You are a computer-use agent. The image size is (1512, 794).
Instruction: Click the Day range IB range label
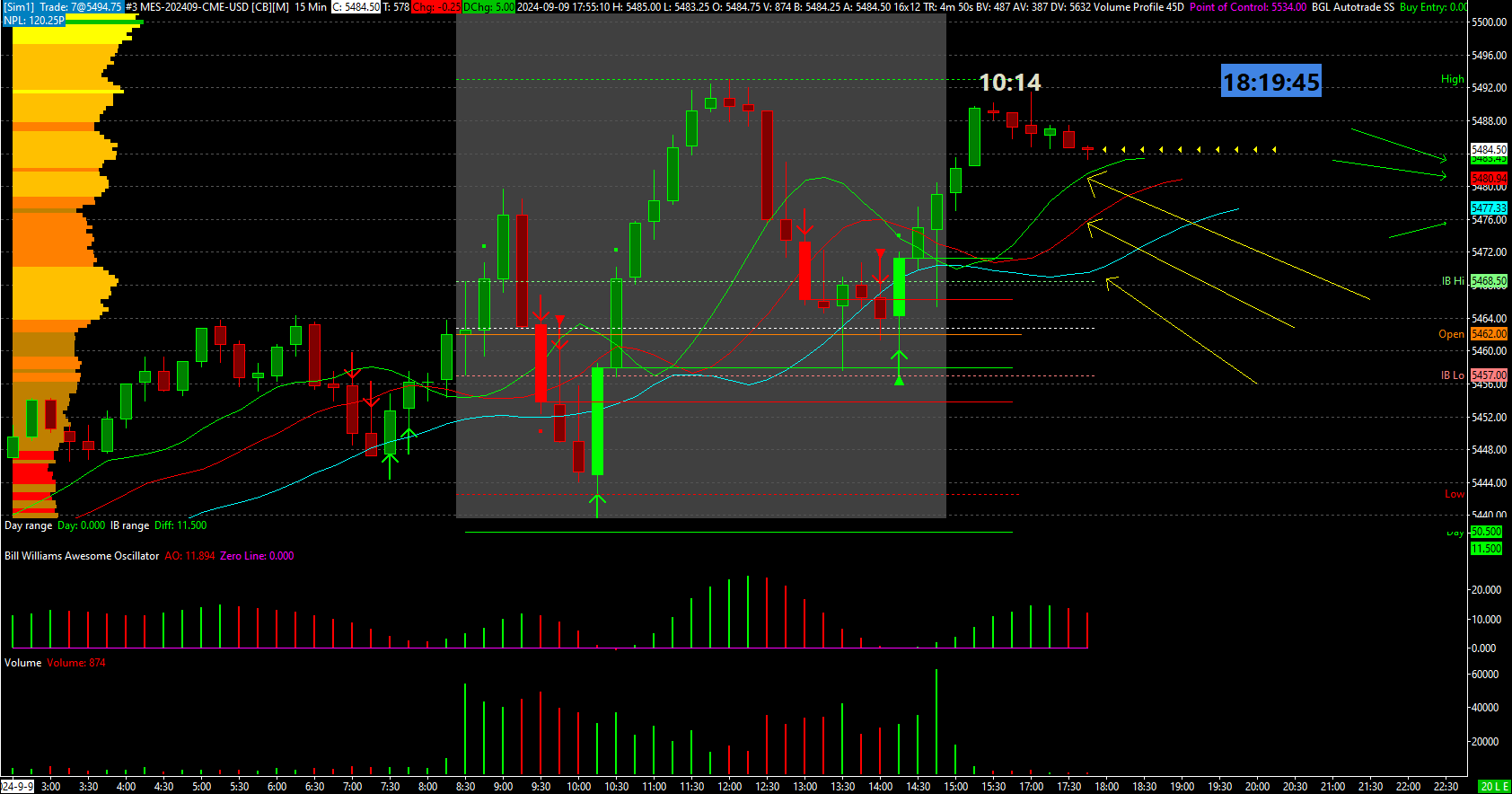[105, 525]
